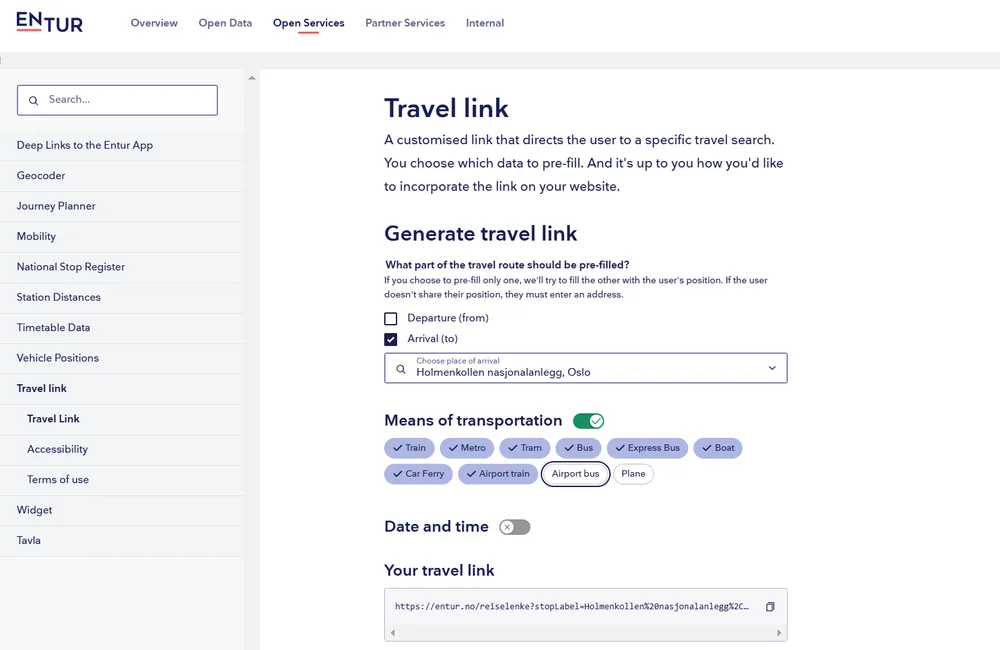Check the Departure (from) checkbox
Viewport: 1000px width, 650px height.
coord(391,318)
